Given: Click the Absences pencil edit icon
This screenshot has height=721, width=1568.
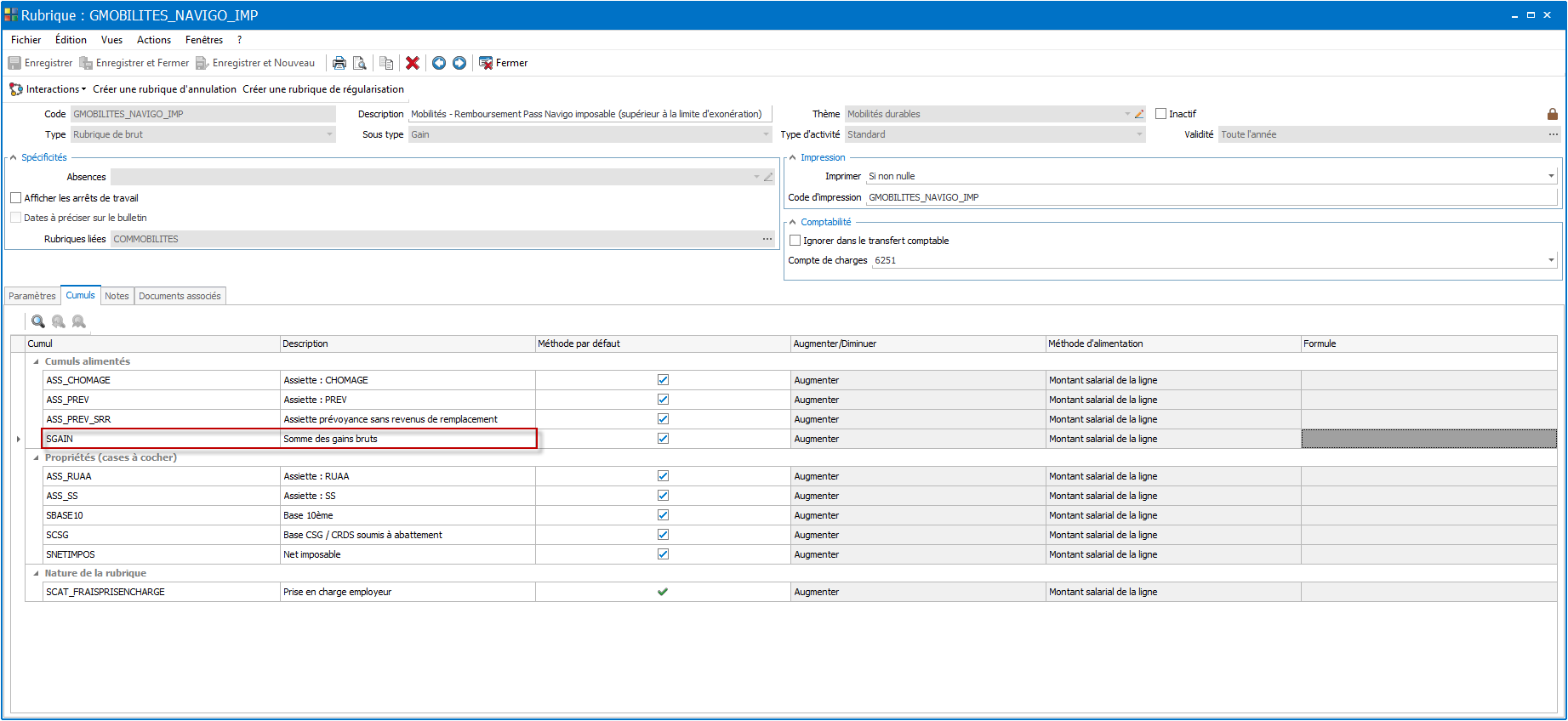Looking at the screenshot, I should pyautogui.click(x=768, y=177).
